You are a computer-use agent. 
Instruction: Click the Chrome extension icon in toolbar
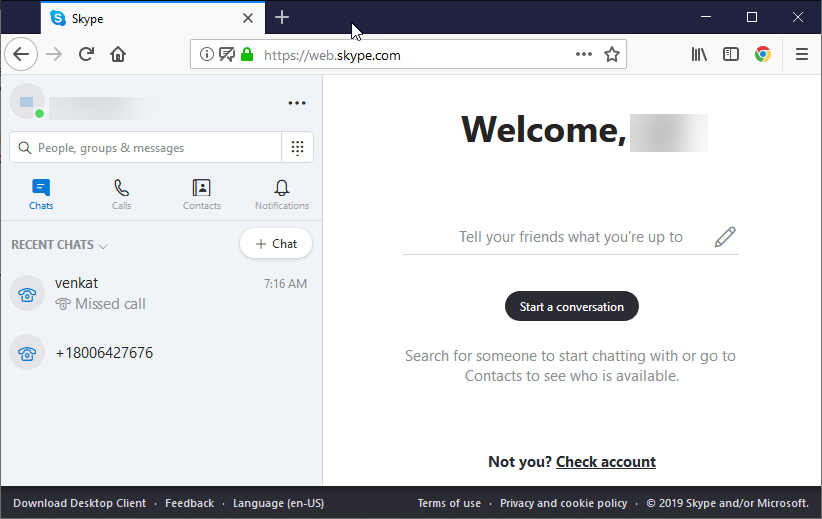[763, 55]
